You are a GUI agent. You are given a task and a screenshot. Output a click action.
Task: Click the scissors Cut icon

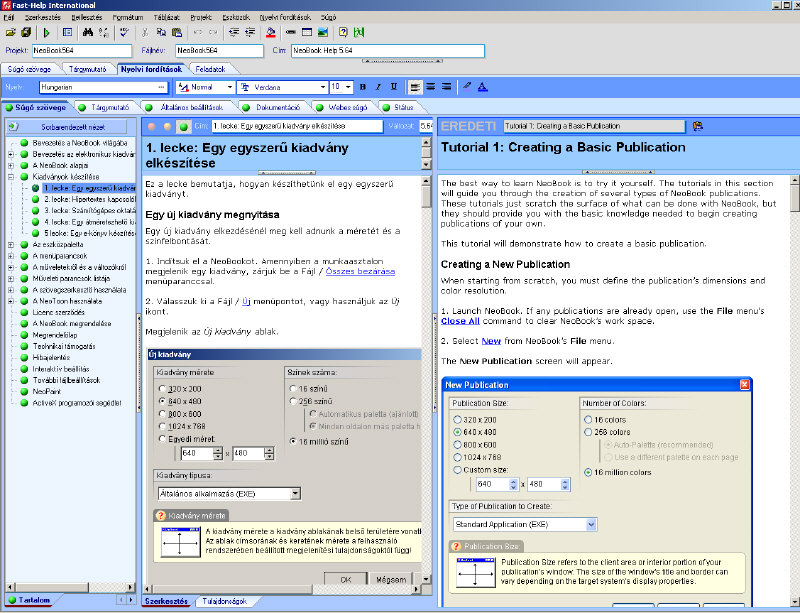pos(143,32)
